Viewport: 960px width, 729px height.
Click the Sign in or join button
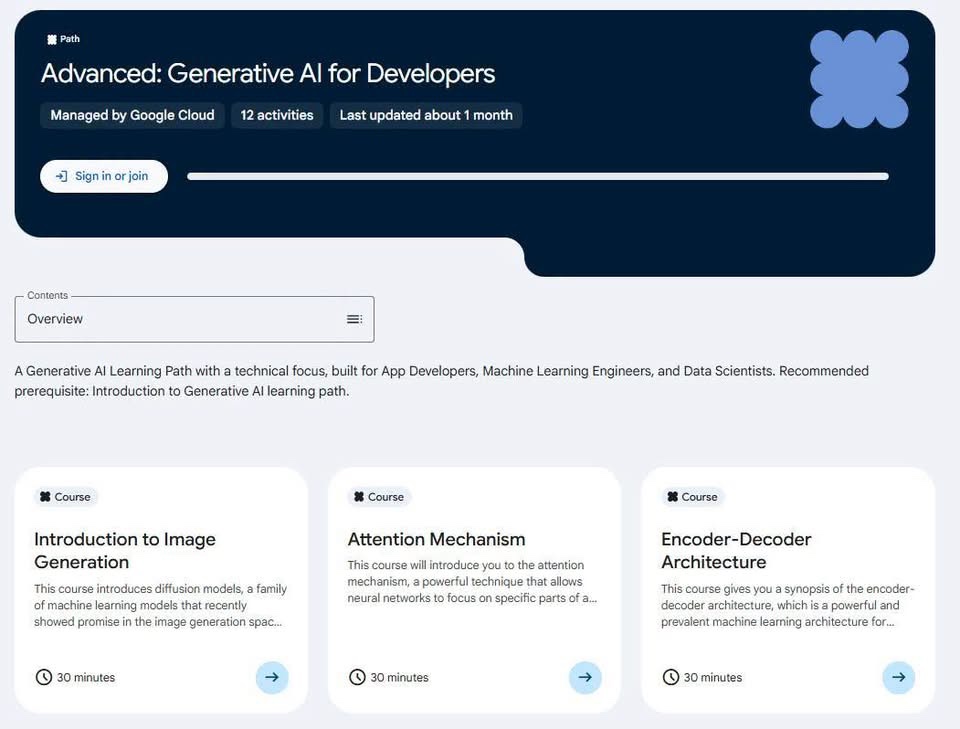[x=103, y=176]
